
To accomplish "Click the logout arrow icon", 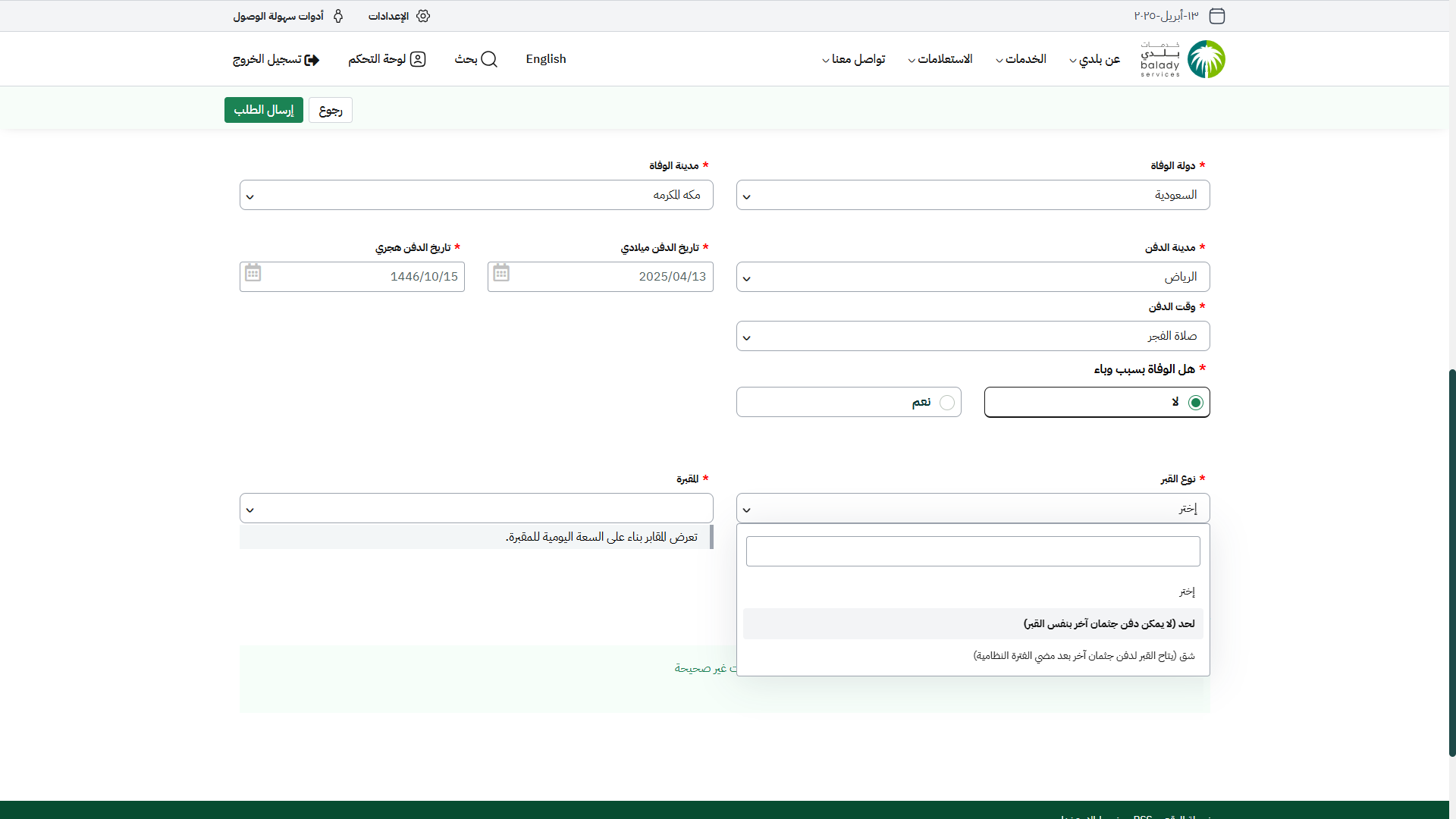I will (x=312, y=60).
